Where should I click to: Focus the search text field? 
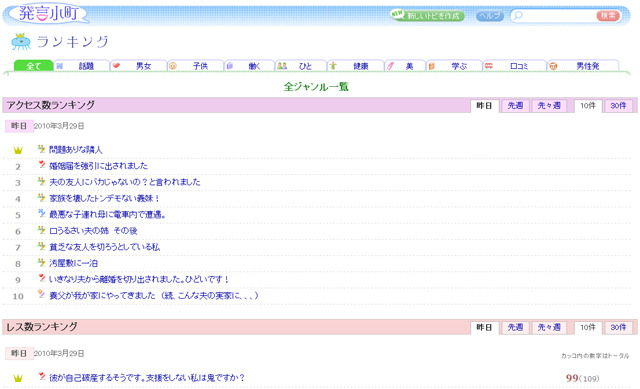pyautogui.click(x=559, y=16)
